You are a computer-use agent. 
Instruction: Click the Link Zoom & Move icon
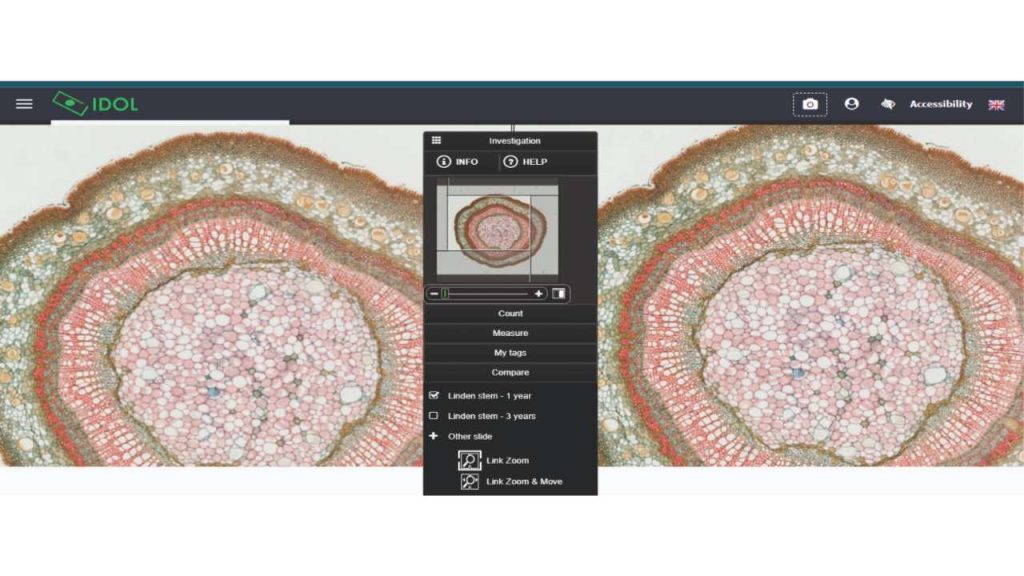pos(469,481)
